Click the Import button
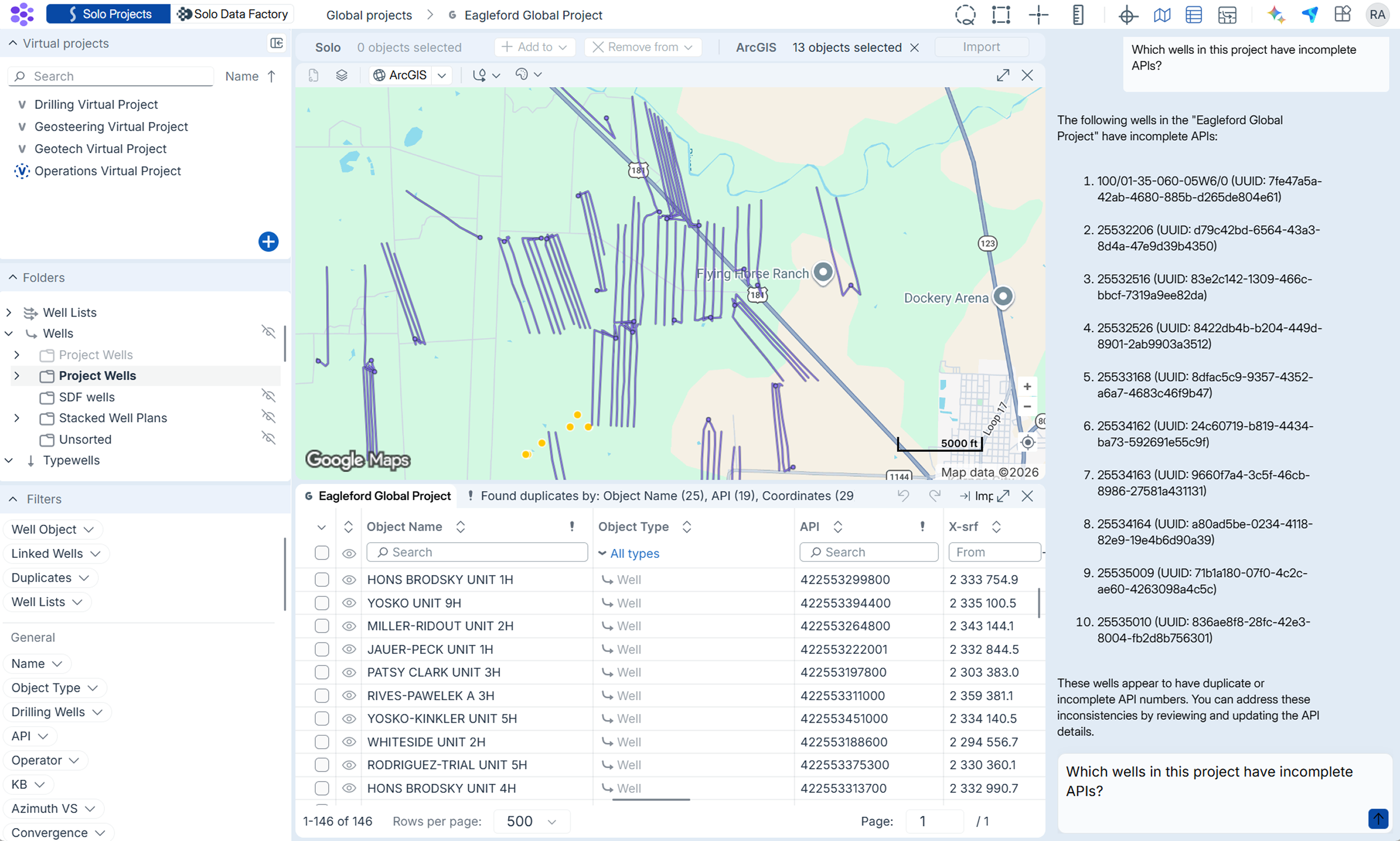Viewport: 1400px width, 841px height. click(x=981, y=47)
